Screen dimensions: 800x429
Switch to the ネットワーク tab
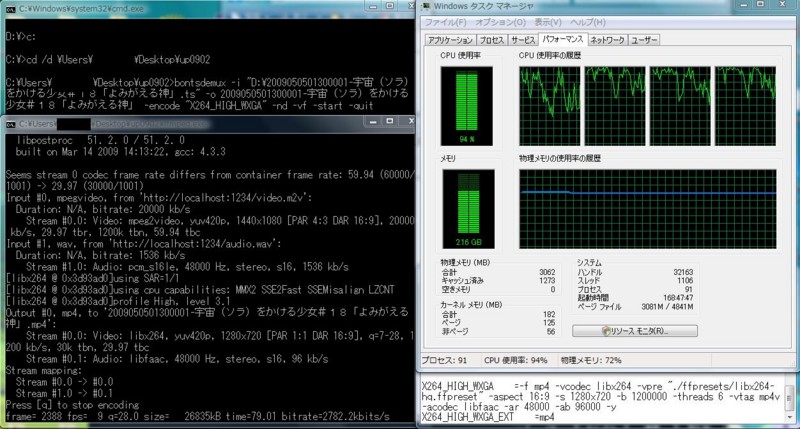click(x=607, y=40)
